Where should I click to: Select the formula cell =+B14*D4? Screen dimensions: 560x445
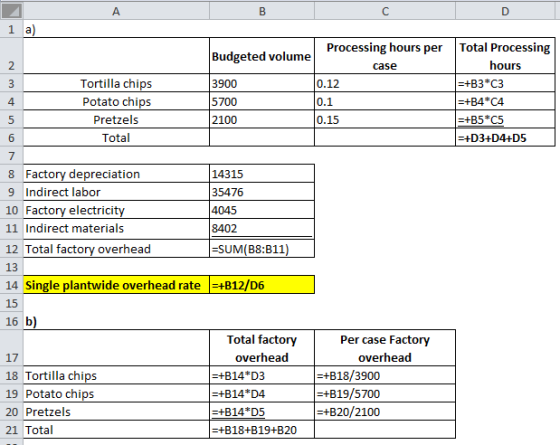point(262,394)
